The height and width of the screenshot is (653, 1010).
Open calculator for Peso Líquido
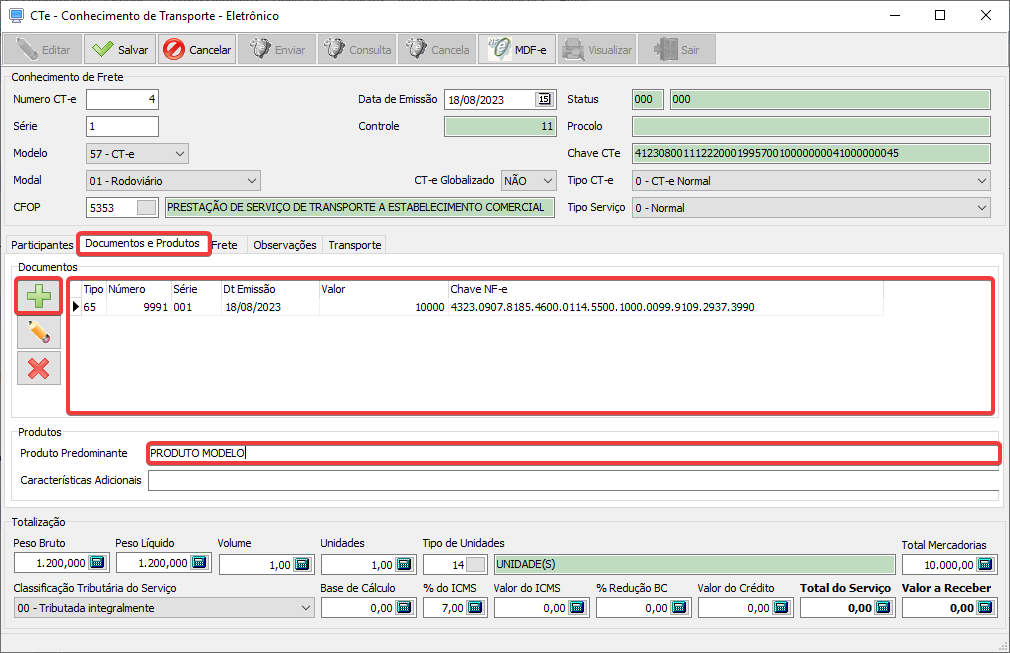pyautogui.click(x=200, y=563)
